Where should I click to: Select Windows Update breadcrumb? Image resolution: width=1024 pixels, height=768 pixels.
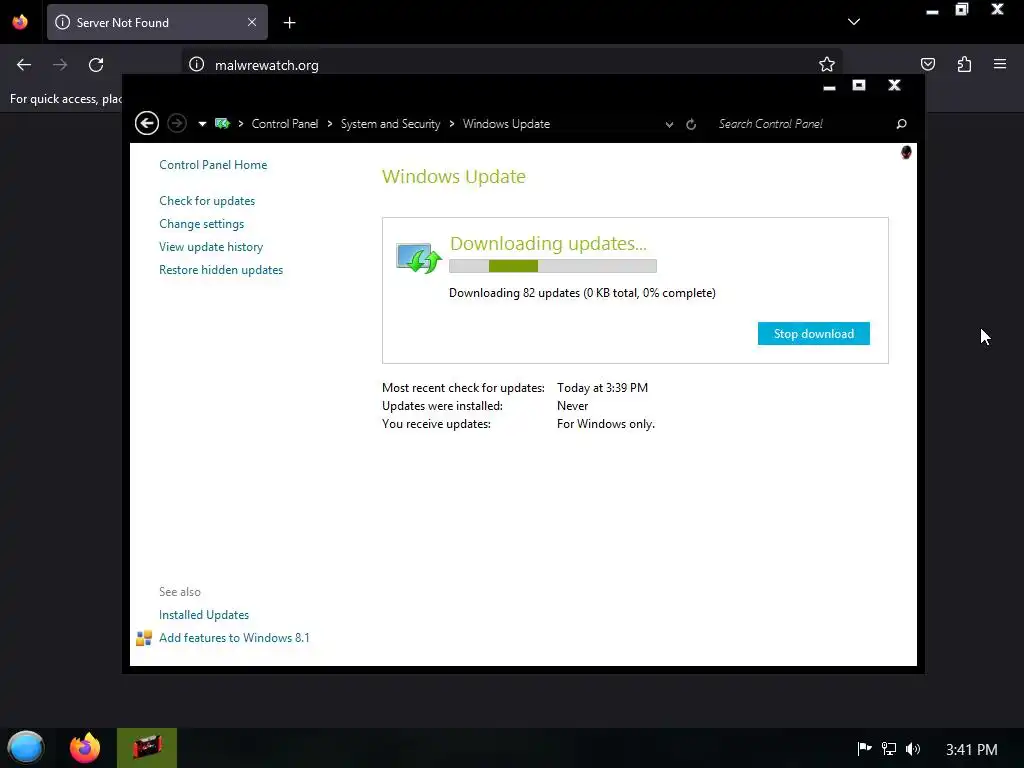click(506, 124)
